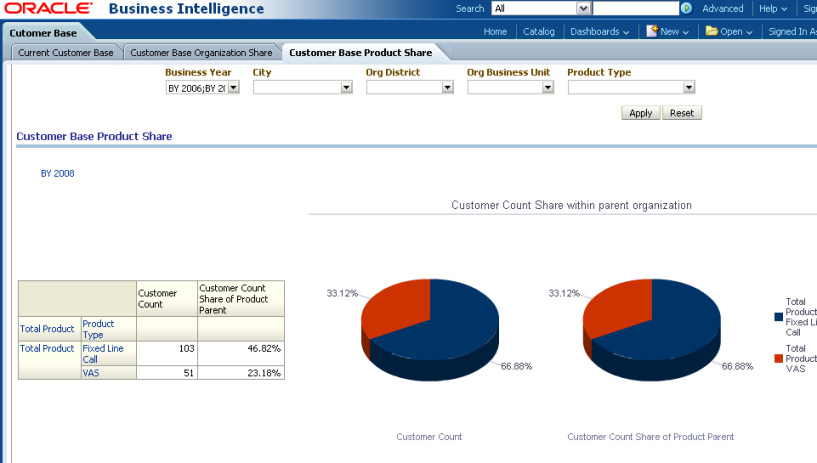Click the search go arrow icon
Screen dimensions: 817x463
[x=686, y=8]
